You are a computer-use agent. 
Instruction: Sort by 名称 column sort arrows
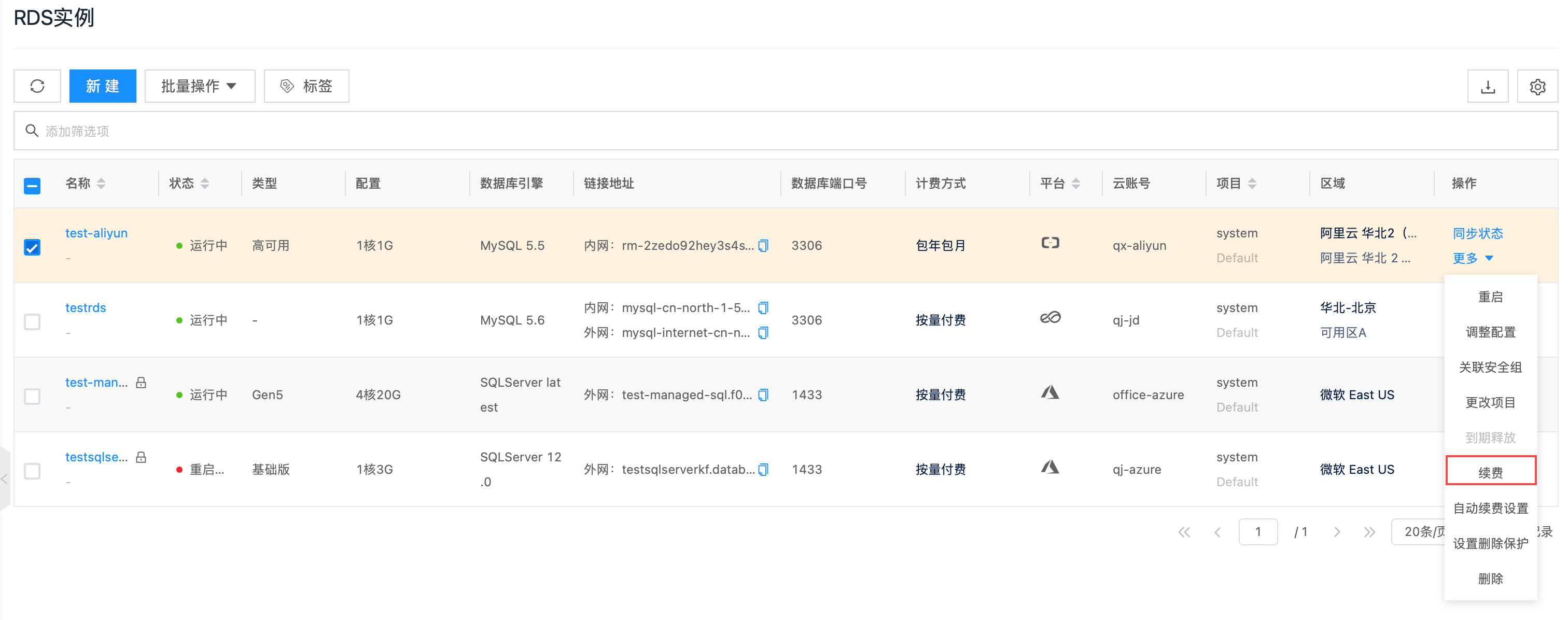101,183
